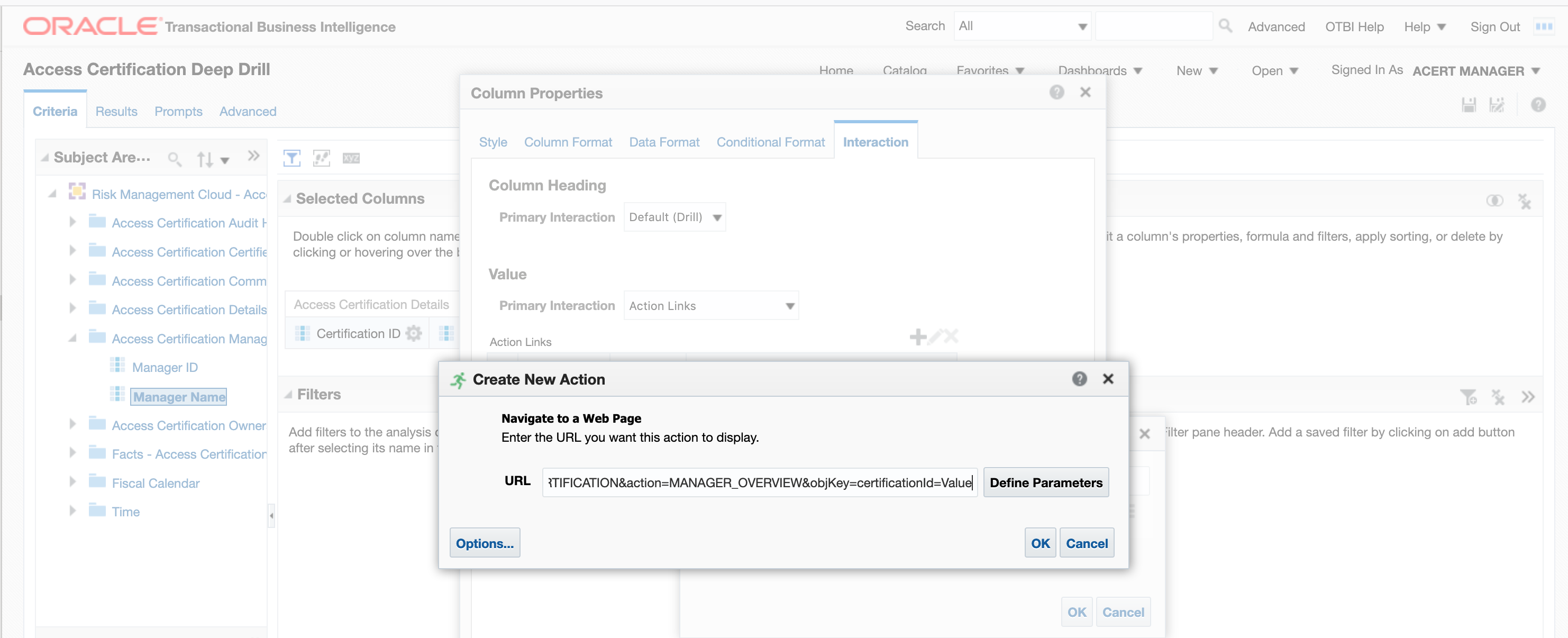Screen dimensions: 1568x638
Task: Click the Save As analysis icon
Action: (1497, 105)
